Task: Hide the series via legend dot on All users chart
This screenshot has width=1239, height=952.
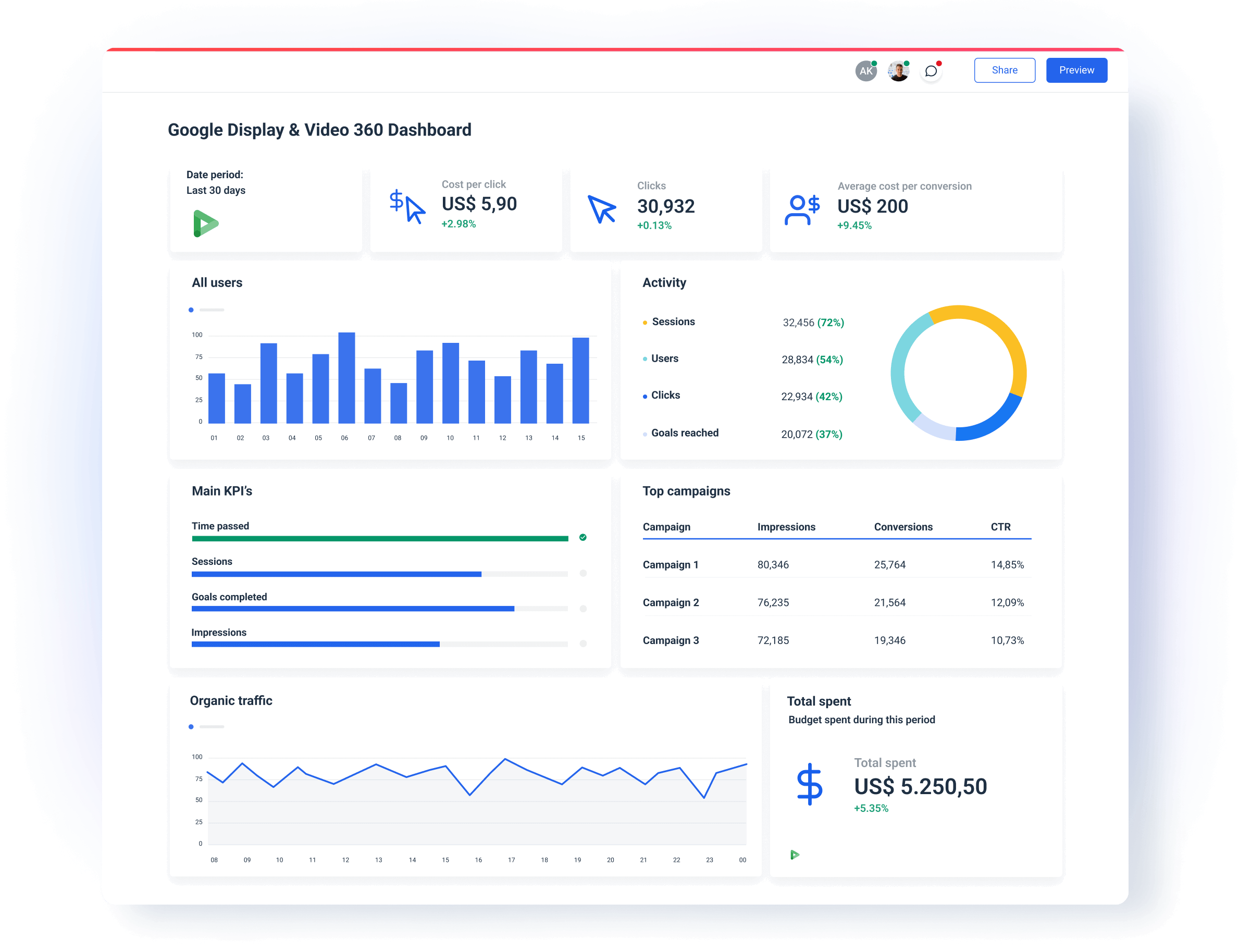Action: 192,310
